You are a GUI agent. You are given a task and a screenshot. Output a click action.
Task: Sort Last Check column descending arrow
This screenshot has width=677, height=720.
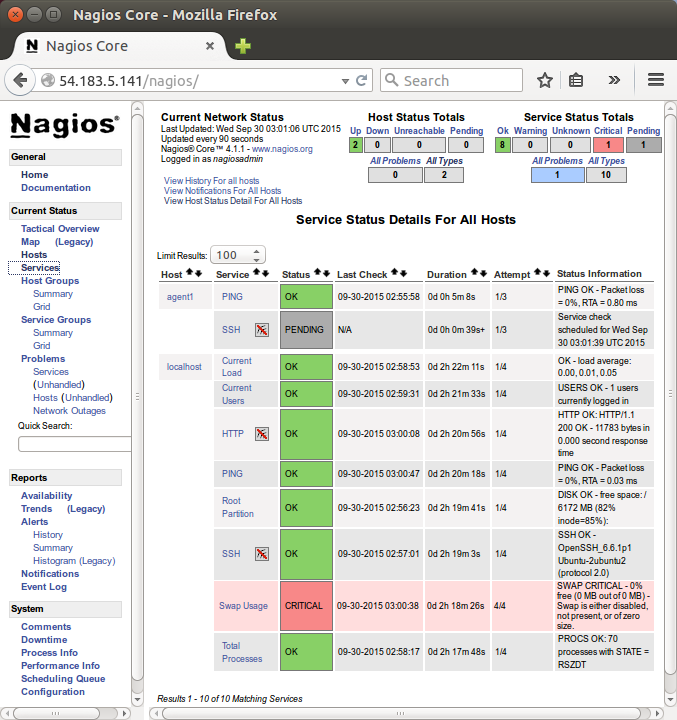click(x=403, y=274)
